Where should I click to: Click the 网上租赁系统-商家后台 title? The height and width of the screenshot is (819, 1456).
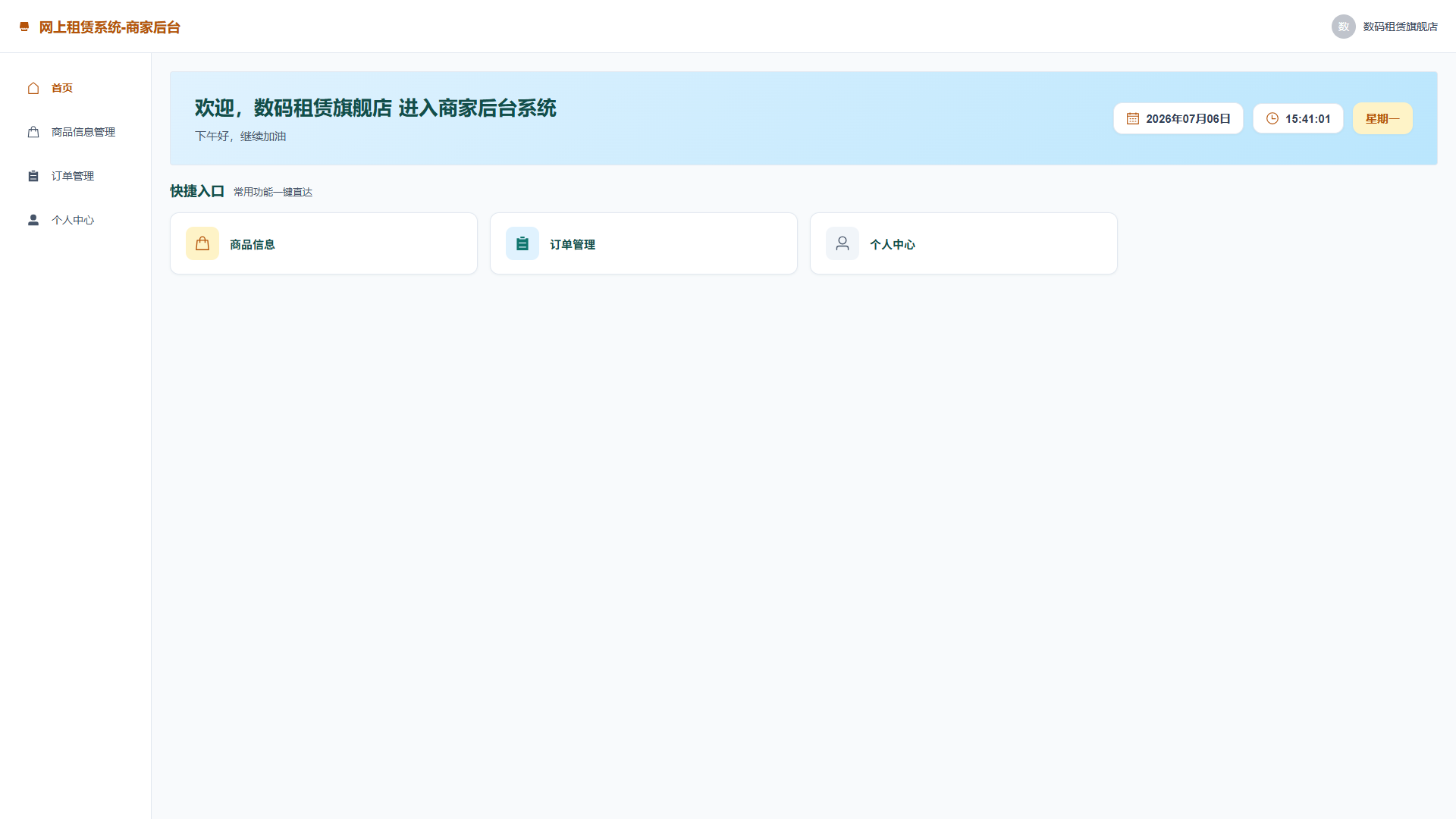(x=110, y=27)
